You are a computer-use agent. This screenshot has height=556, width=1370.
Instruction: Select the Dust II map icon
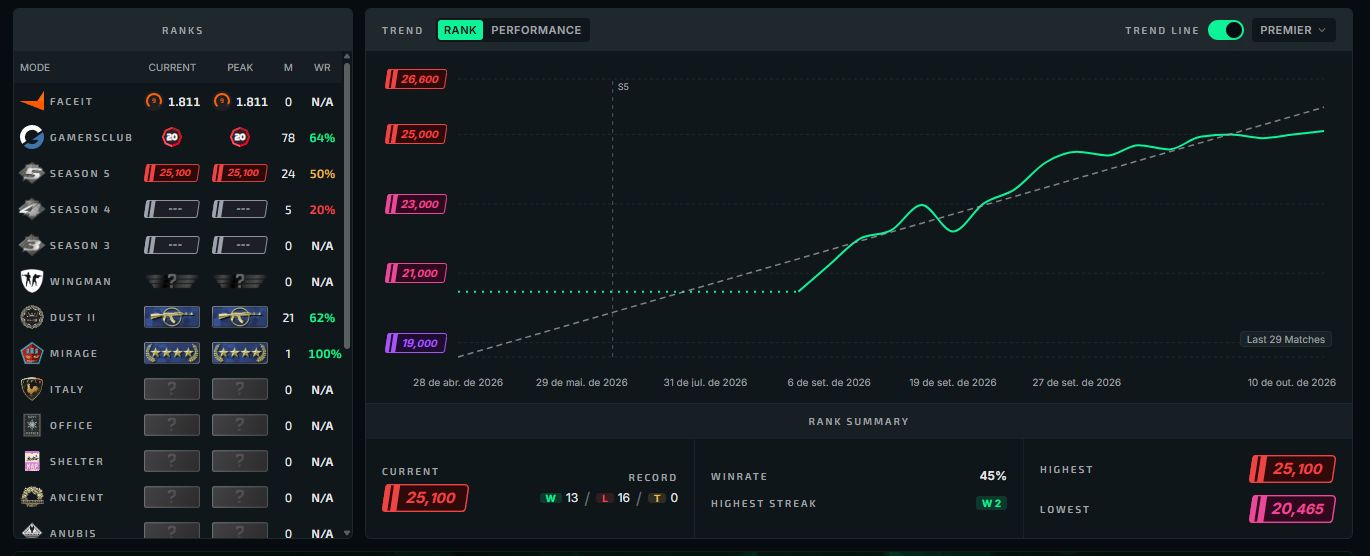pyautogui.click(x=32, y=317)
